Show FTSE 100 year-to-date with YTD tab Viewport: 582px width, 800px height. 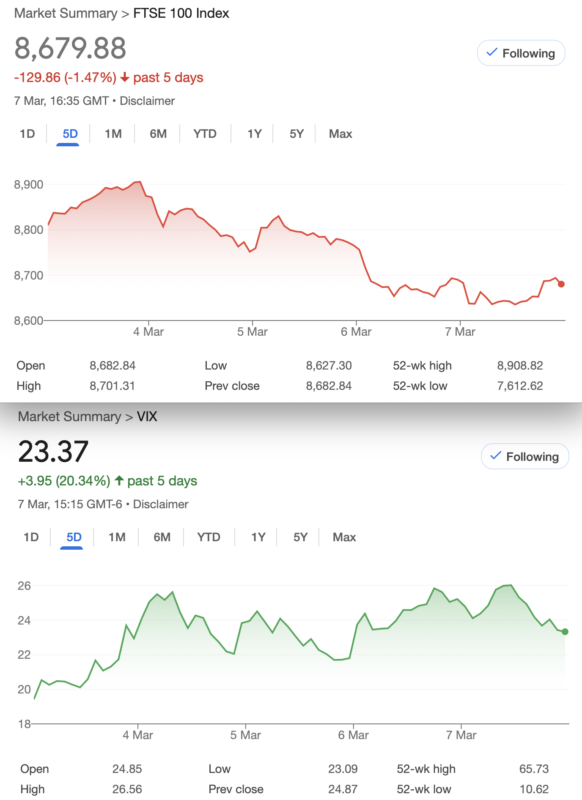coord(205,134)
